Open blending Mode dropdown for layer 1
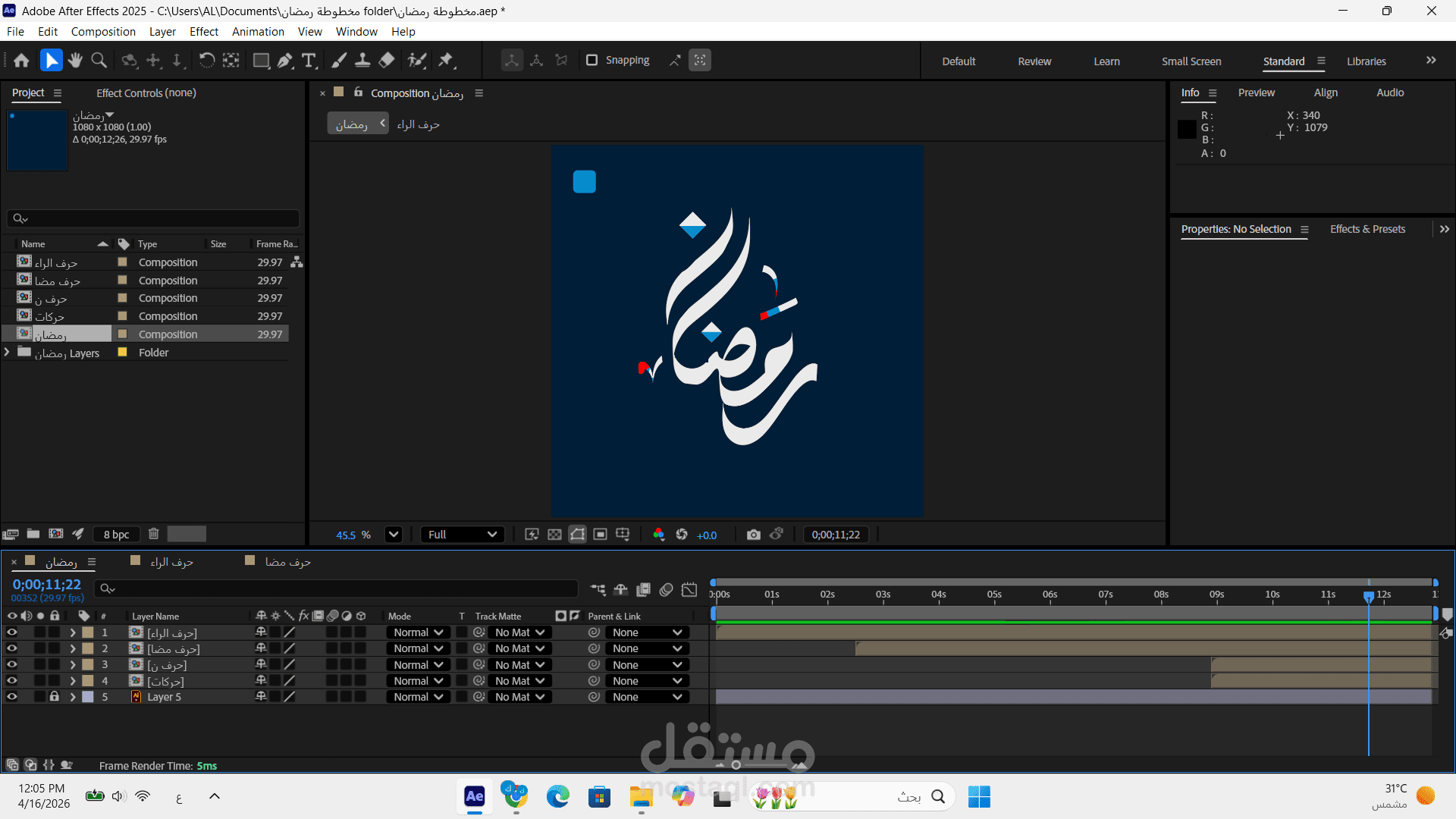Image resolution: width=1456 pixels, height=819 pixels. pyautogui.click(x=419, y=632)
